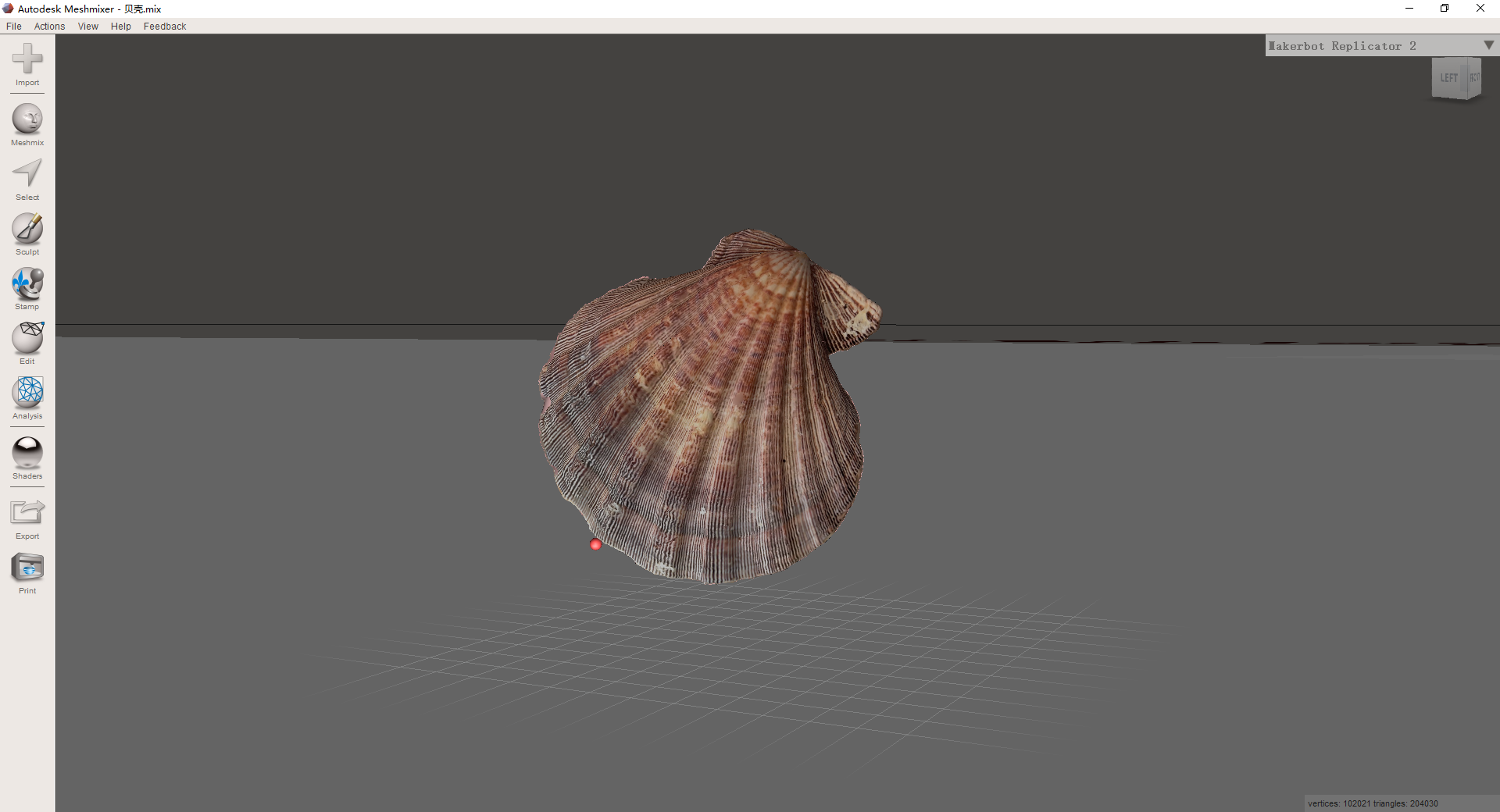Screen dimensions: 1500x812
Task: Open the File menu
Action: tap(13, 26)
